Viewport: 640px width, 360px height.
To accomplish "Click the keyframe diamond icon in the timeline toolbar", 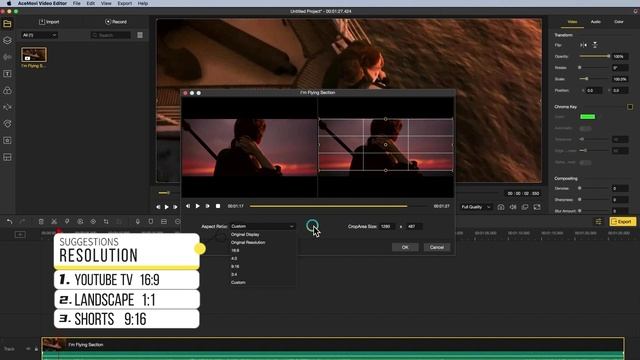I will pyautogui.click(x=93, y=221).
